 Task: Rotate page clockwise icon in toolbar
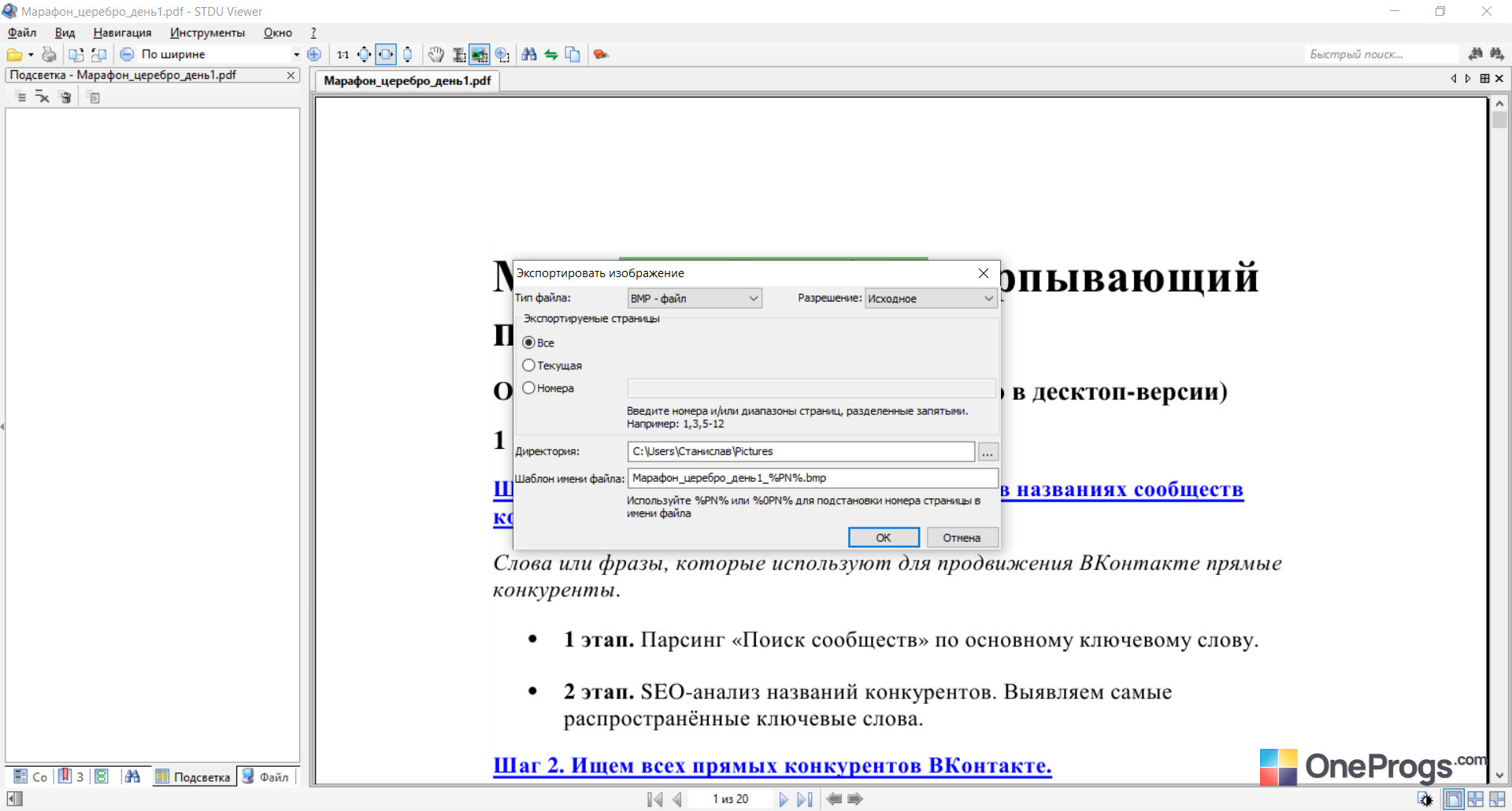(76, 54)
